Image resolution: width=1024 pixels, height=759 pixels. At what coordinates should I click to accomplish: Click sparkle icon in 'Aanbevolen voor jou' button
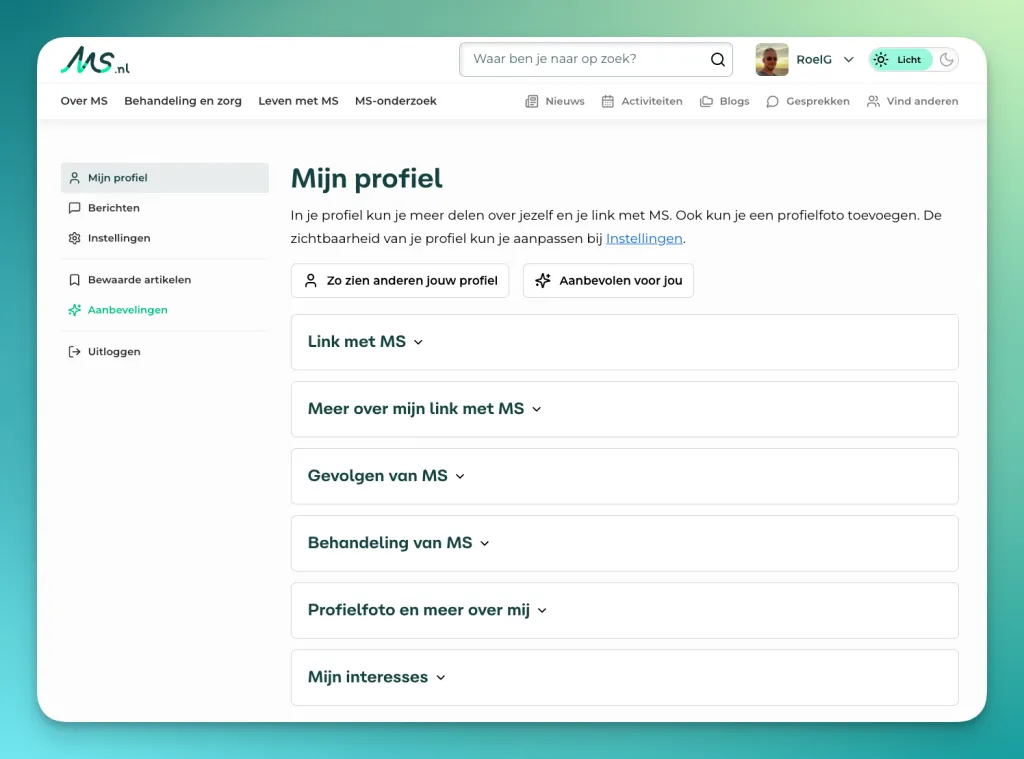click(x=543, y=280)
